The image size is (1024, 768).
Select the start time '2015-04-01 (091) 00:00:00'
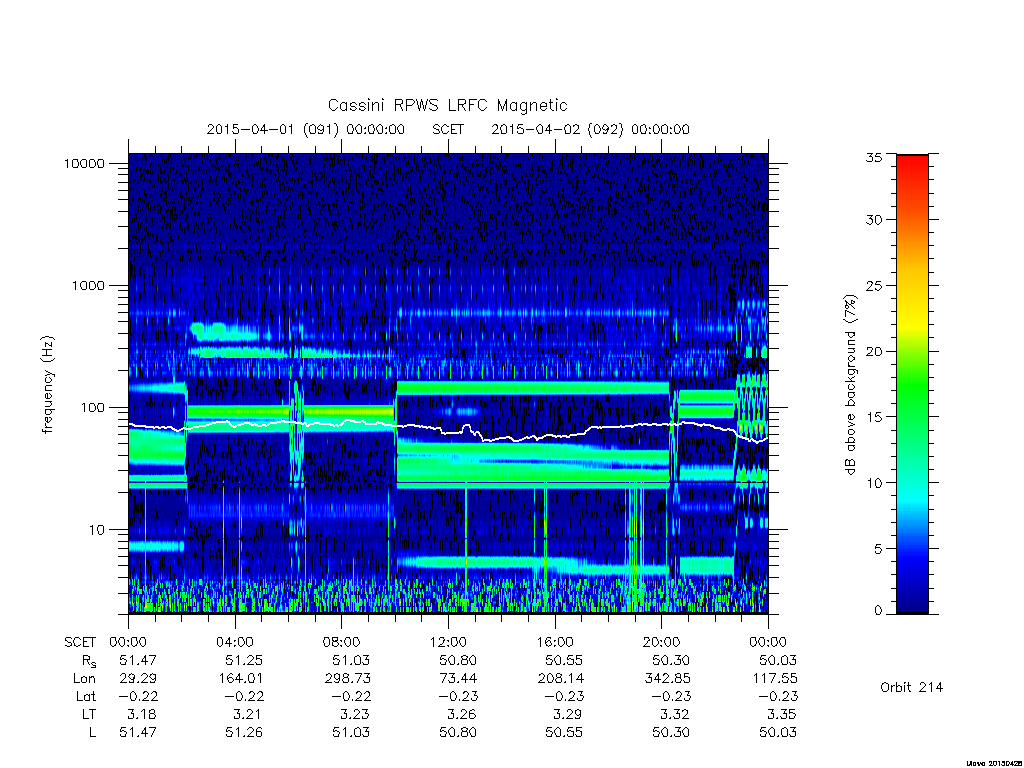pyautogui.click(x=306, y=129)
